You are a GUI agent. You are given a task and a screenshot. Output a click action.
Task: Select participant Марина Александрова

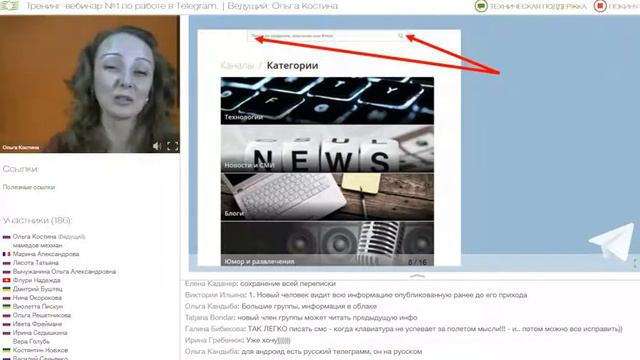46,254
